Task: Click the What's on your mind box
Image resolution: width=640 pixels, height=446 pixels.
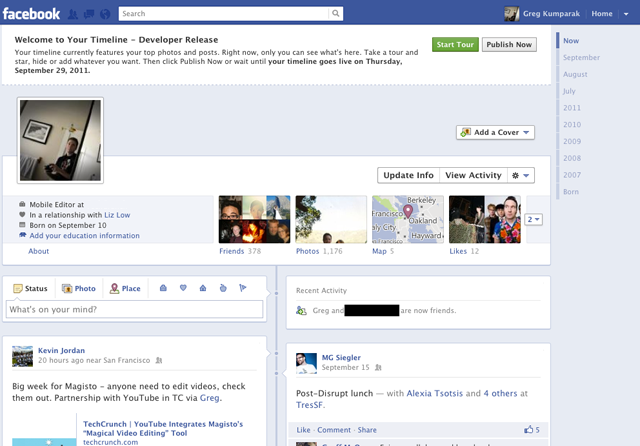Action: coord(134,309)
